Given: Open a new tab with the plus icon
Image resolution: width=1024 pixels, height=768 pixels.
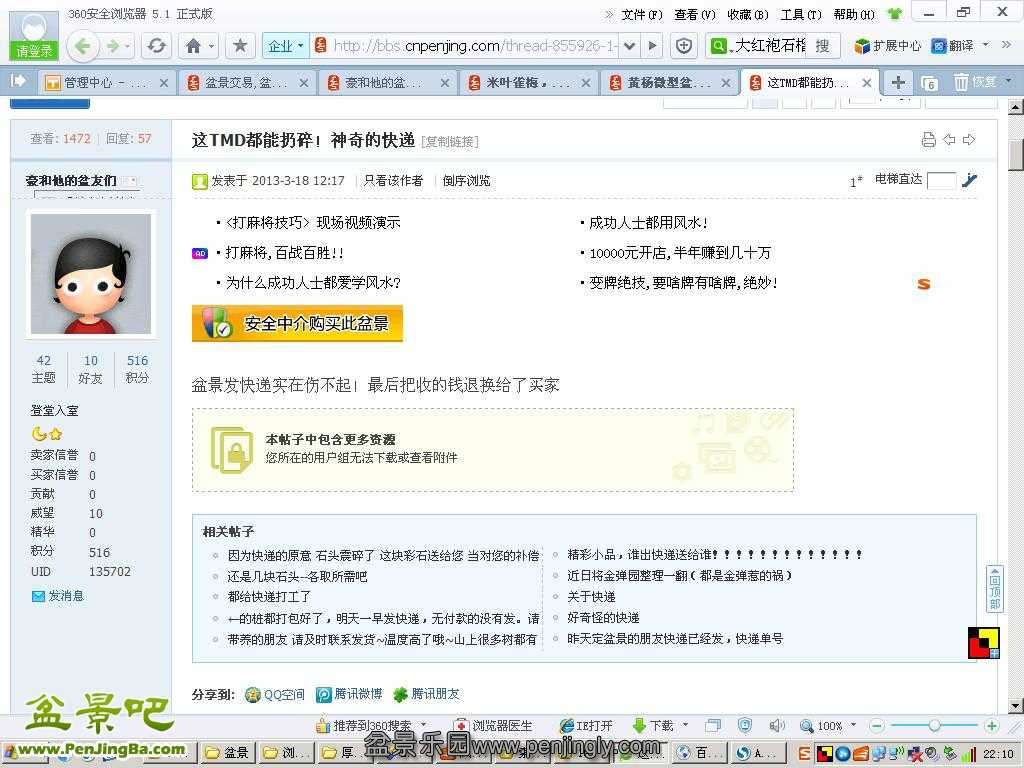Looking at the screenshot, I should pos(898,83).
